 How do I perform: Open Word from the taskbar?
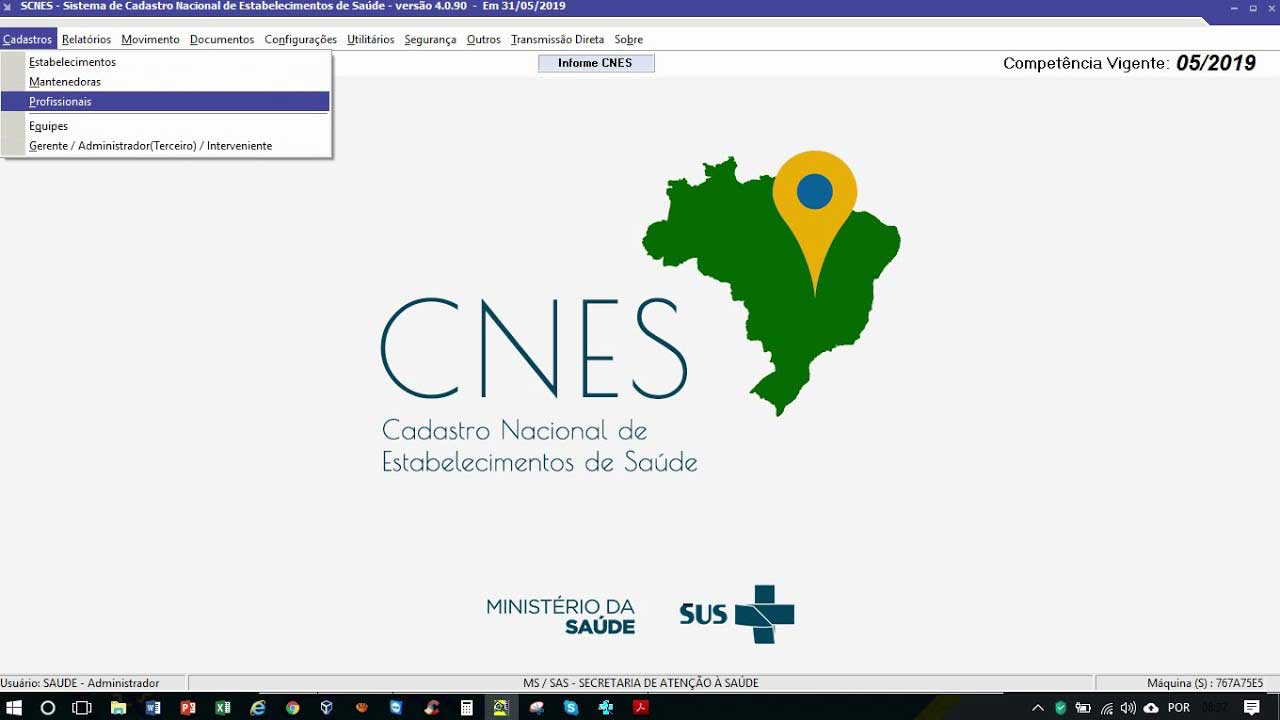point(153,708)
